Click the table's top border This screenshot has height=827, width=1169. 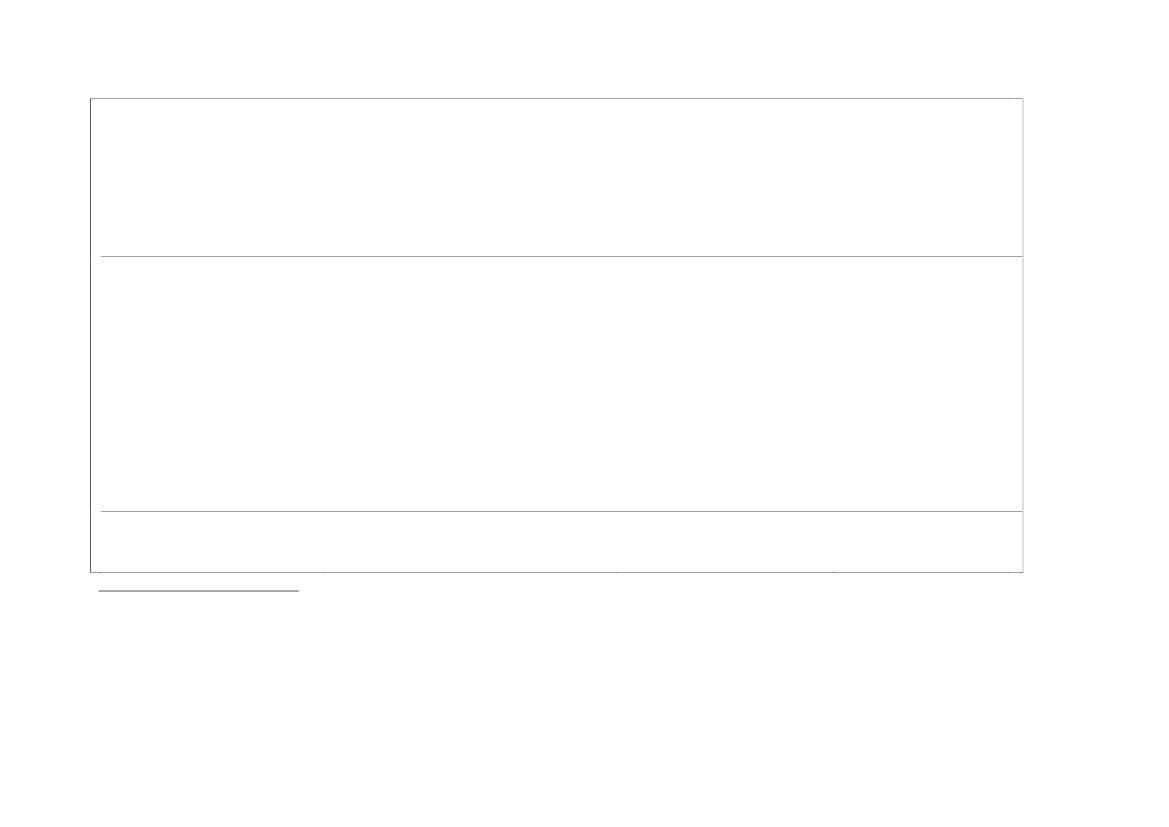(556, 99)
